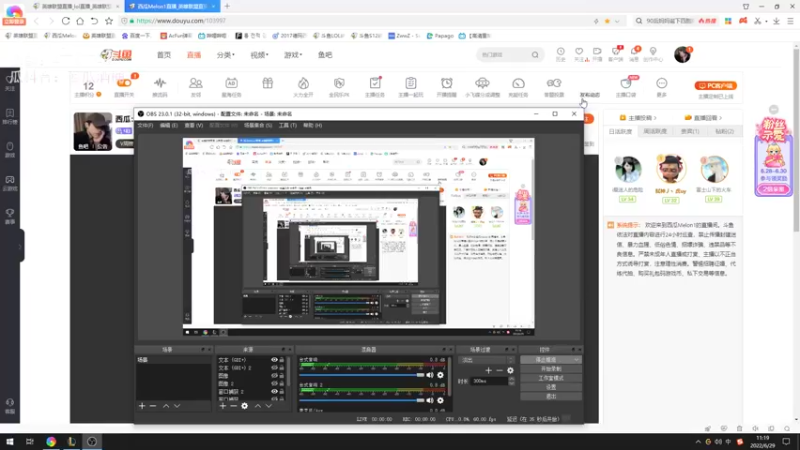Move scene down with down arrow

(177, 406)
